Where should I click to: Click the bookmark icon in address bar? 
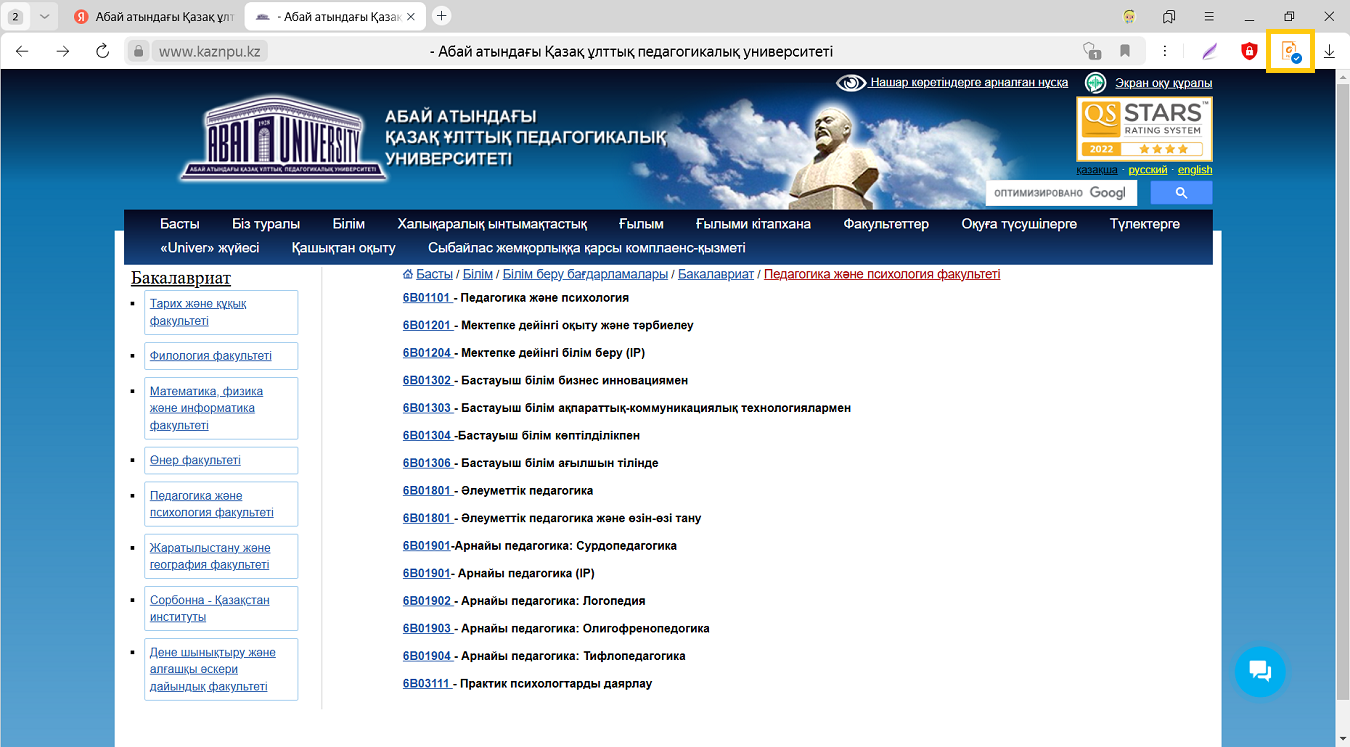coord(1125,51)
